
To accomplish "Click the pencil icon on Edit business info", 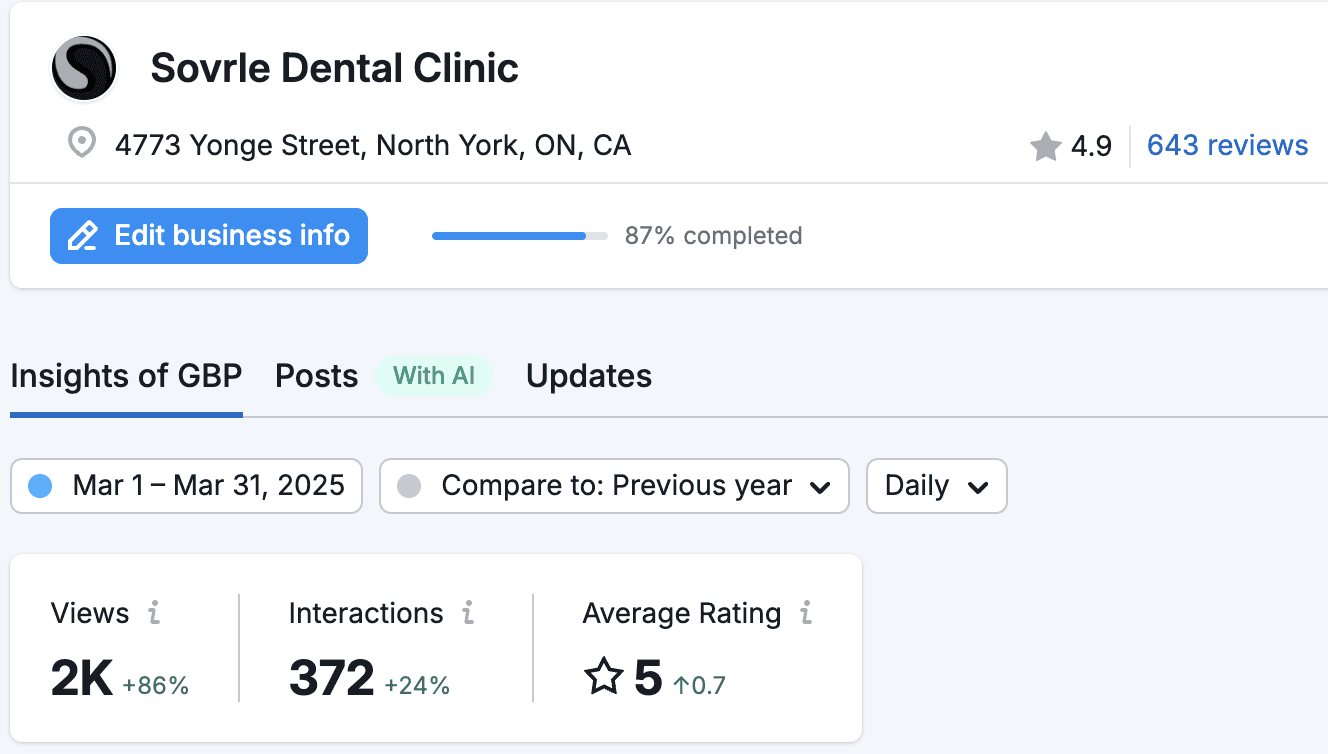I will [82, 235].
